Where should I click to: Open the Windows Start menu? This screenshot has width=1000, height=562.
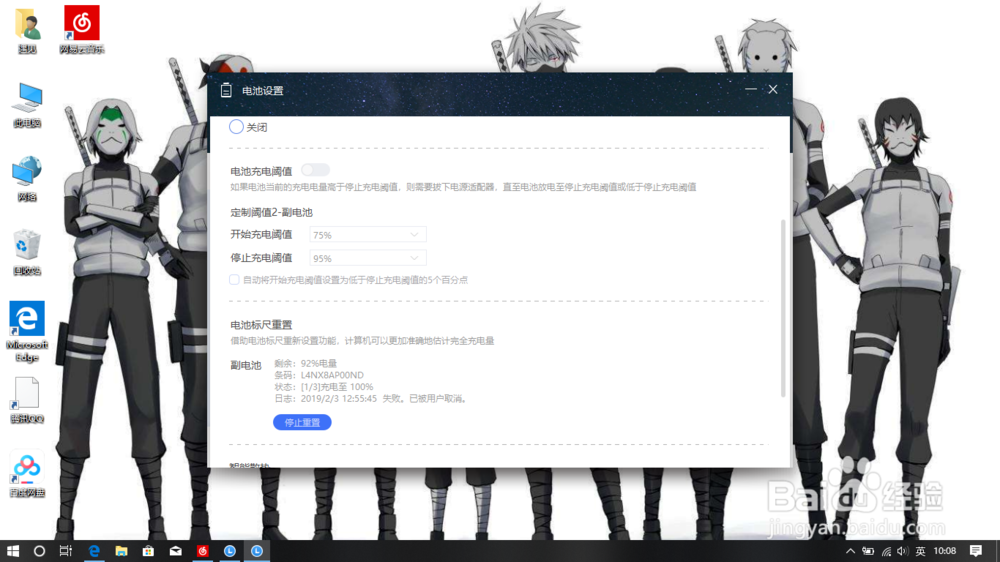[13, 551]
